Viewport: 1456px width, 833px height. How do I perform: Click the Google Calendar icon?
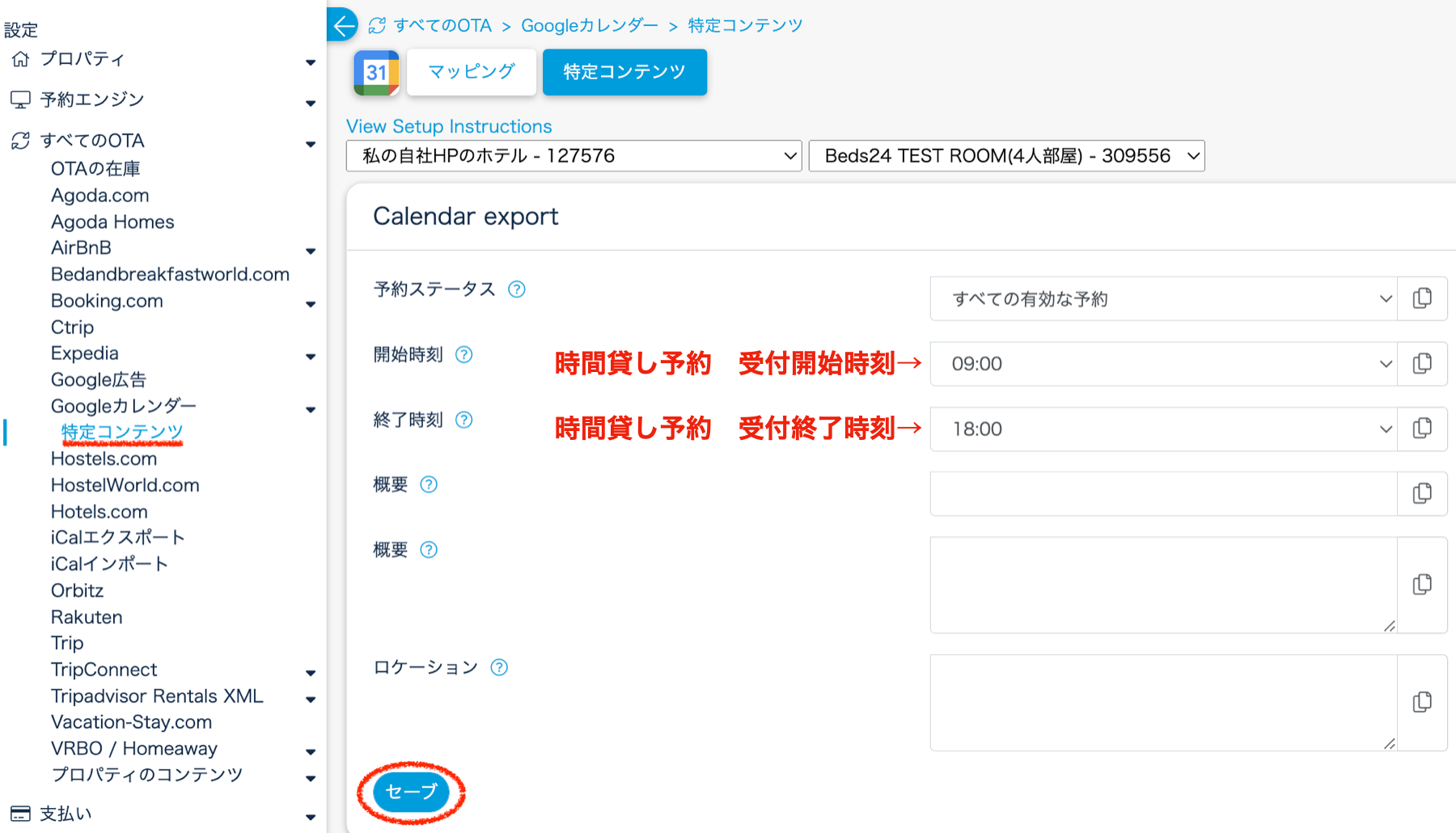(376, 73)
